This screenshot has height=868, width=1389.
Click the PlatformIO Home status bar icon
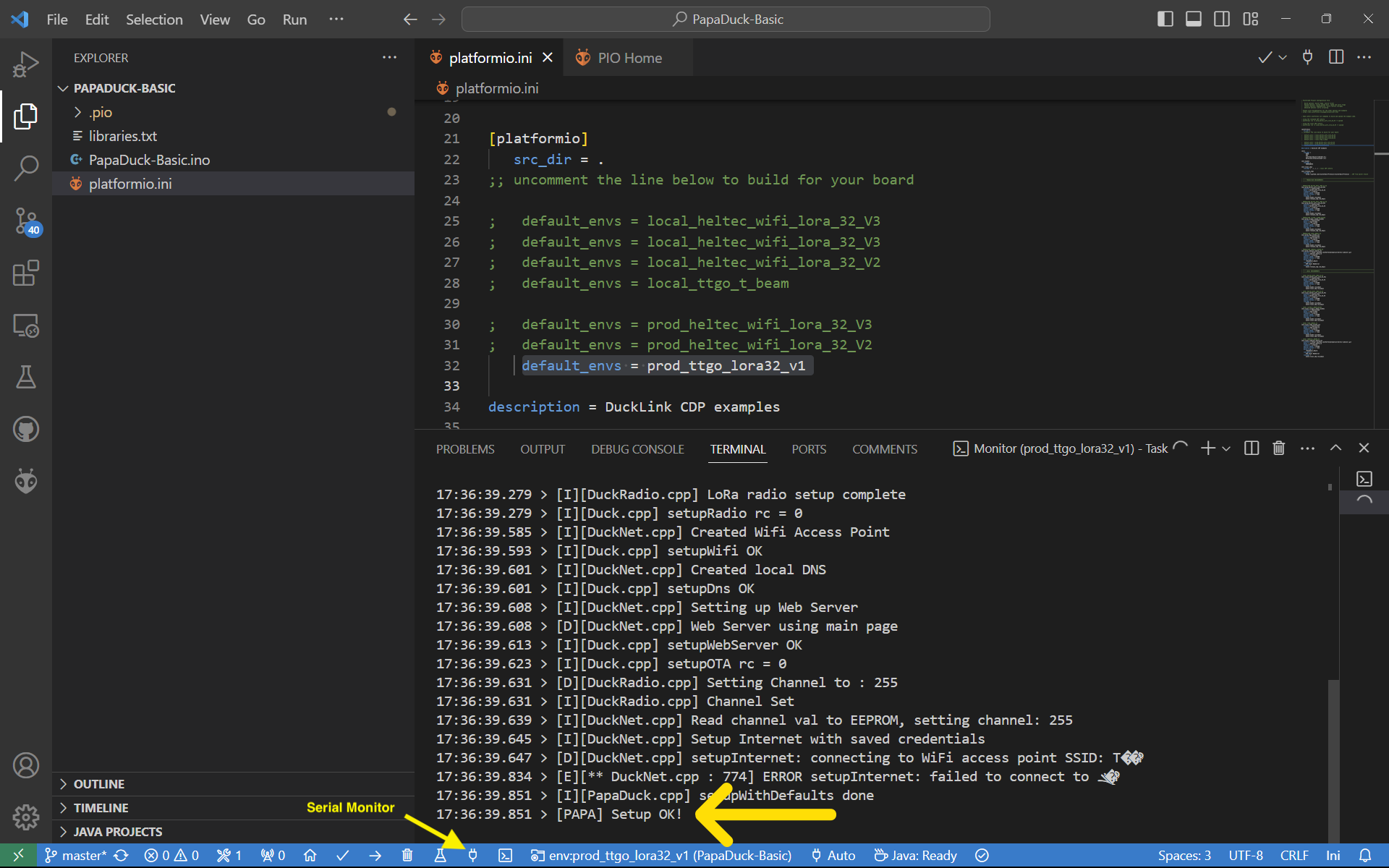pyautogui.click(x=310, y=856)
